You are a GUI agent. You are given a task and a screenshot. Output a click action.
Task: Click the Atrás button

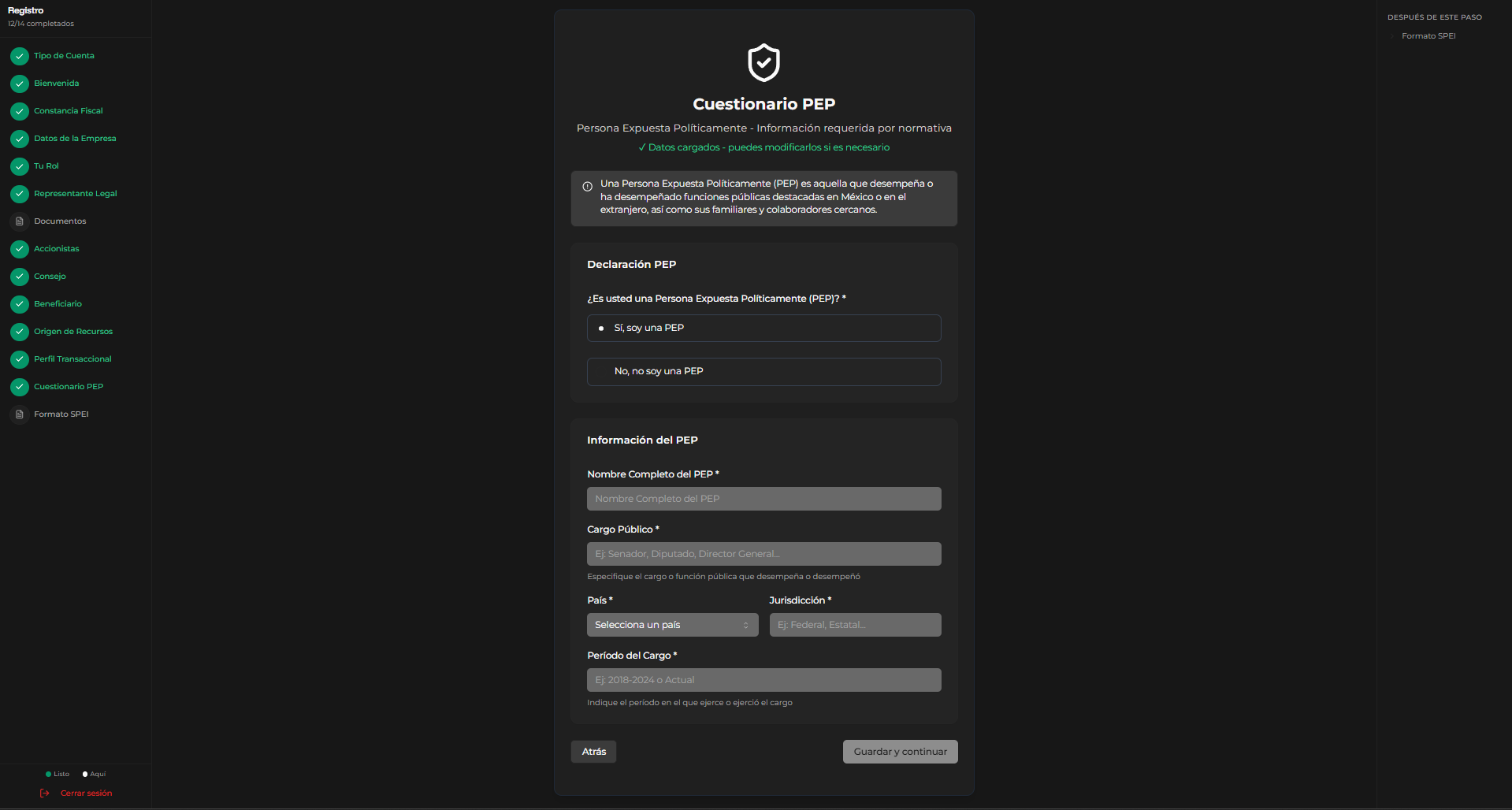click(593, 752)
